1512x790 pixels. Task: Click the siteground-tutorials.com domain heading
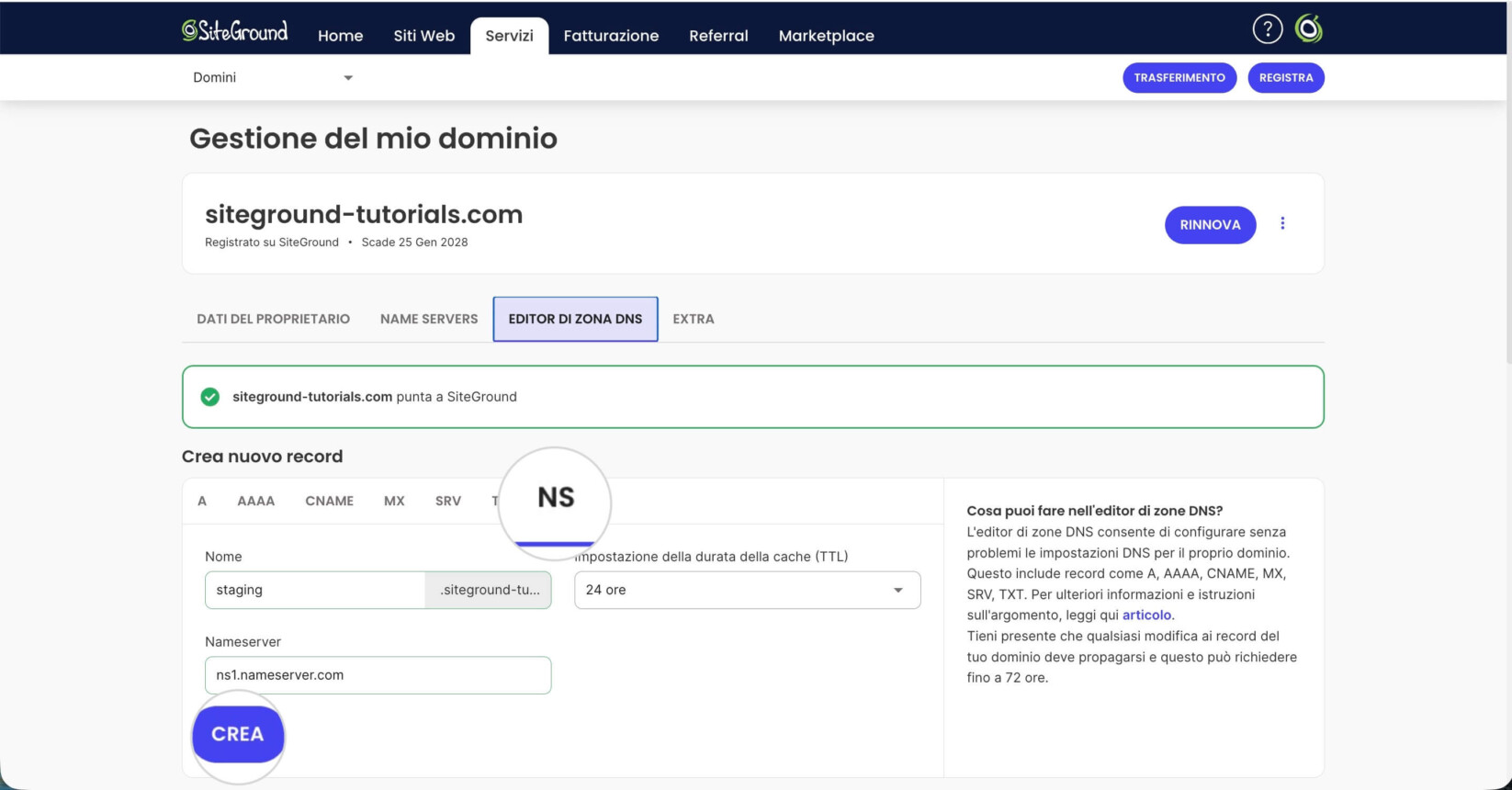(364, 214)
